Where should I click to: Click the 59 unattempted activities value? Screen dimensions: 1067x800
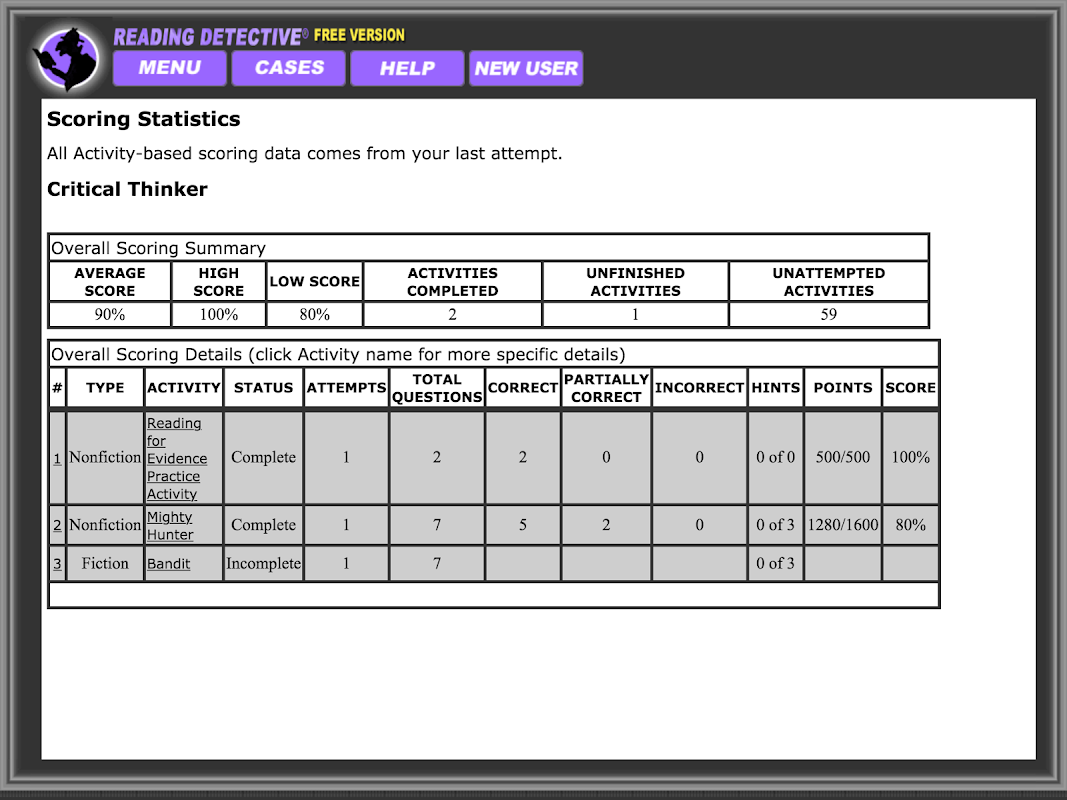[828, 314]
